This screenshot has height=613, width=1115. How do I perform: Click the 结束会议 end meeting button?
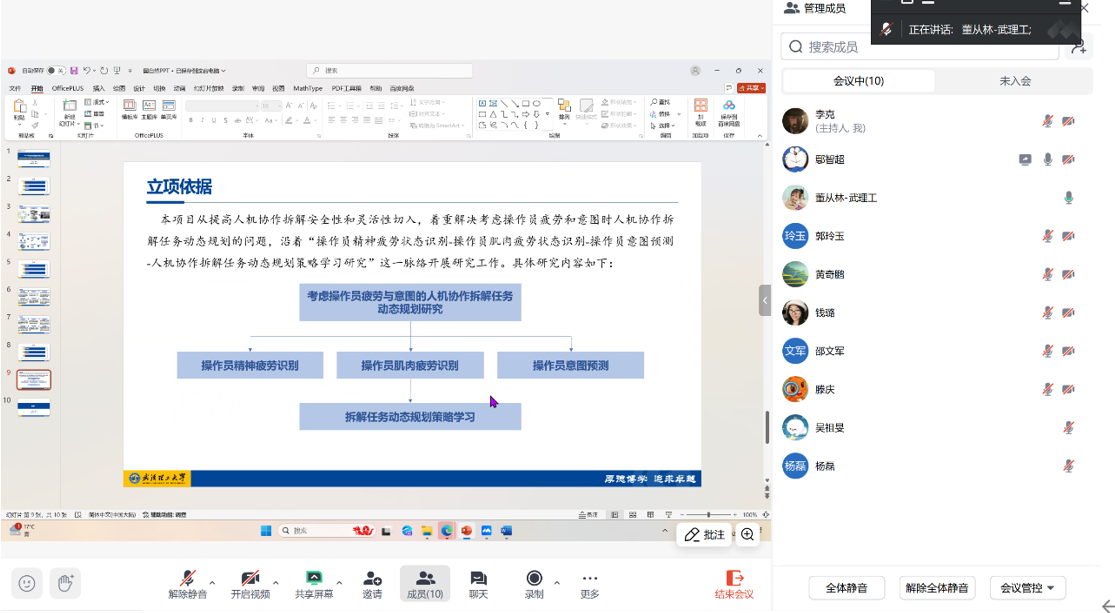(x=734, y=584)
